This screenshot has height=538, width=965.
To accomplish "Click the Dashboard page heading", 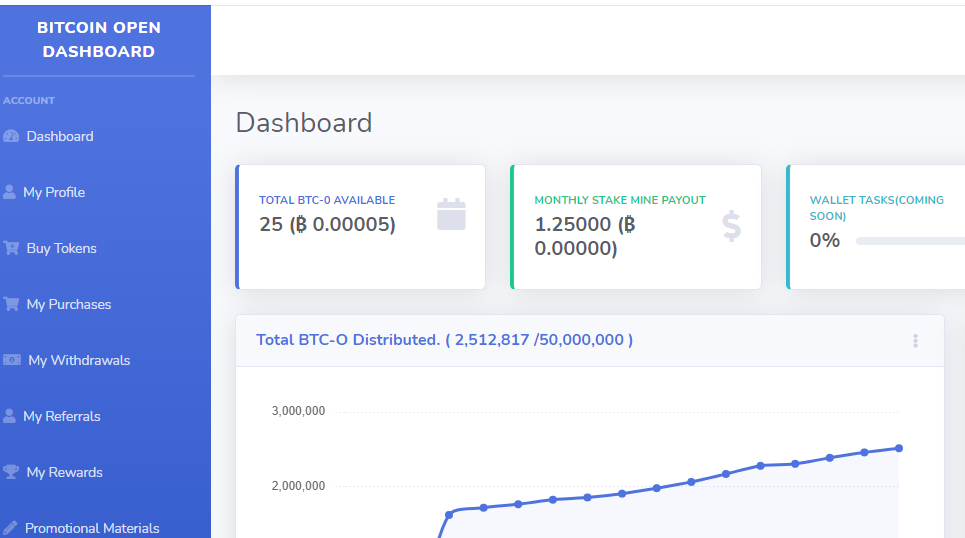I will point(304,122).
